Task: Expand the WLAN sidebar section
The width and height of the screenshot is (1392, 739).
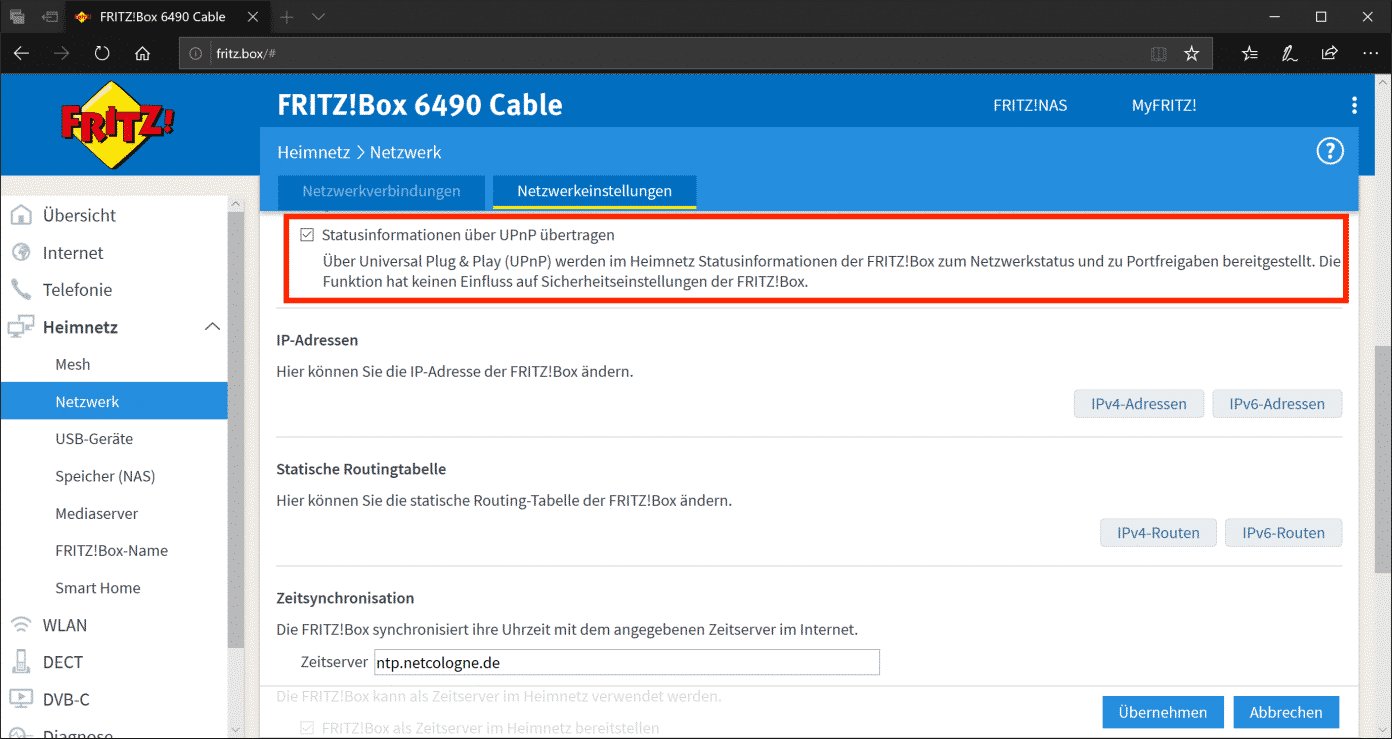Action: pos(65,625)
